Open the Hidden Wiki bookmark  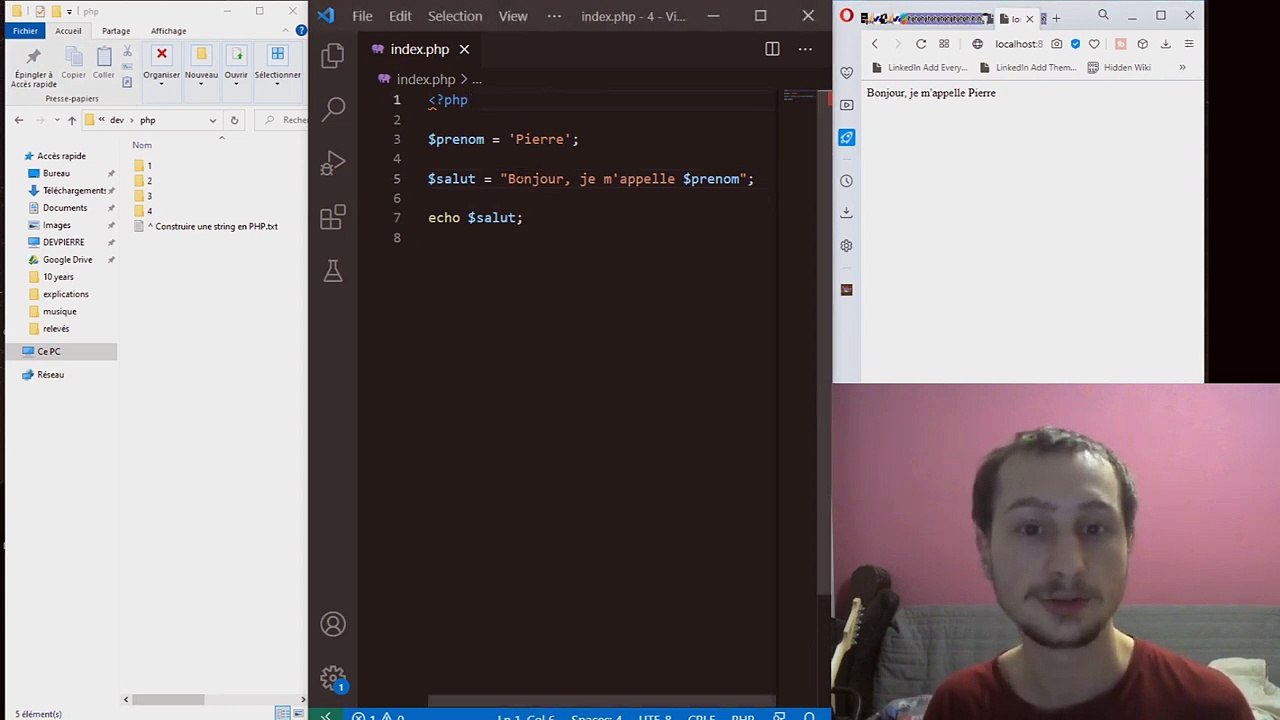[1119, 68]
